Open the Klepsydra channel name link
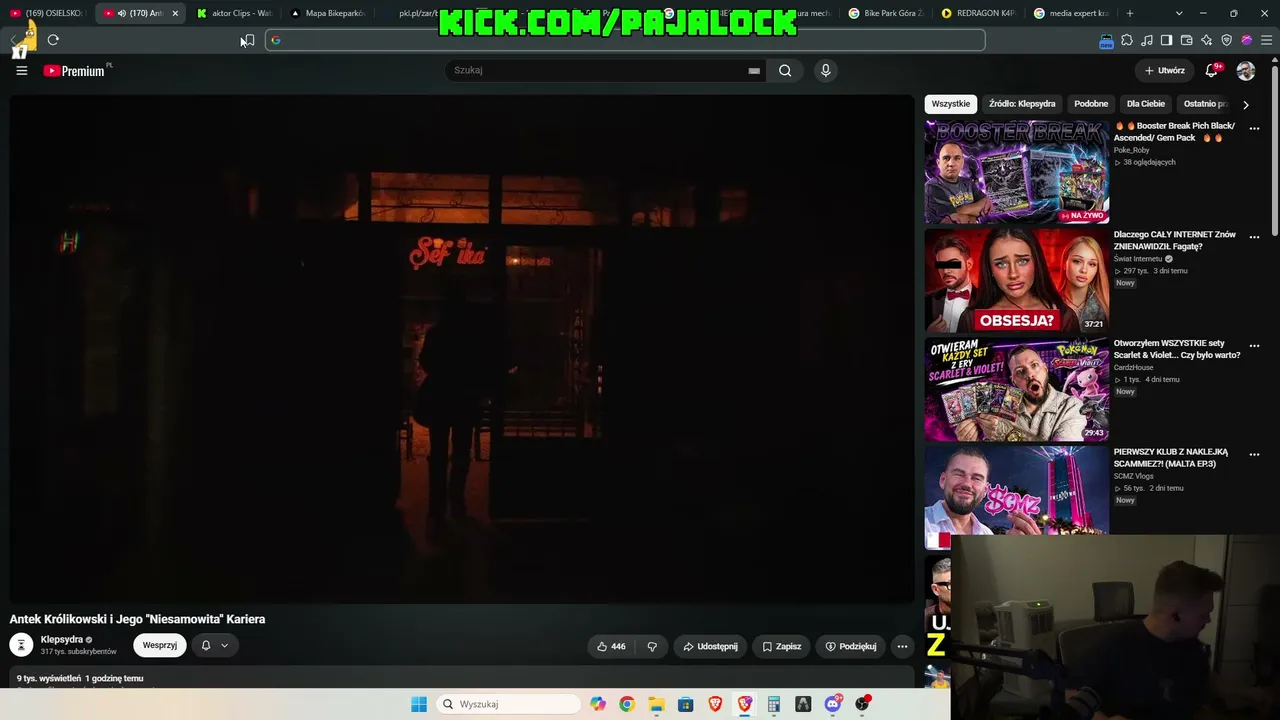The width and height of the screenshot is (1280, 720). point(62,640)
